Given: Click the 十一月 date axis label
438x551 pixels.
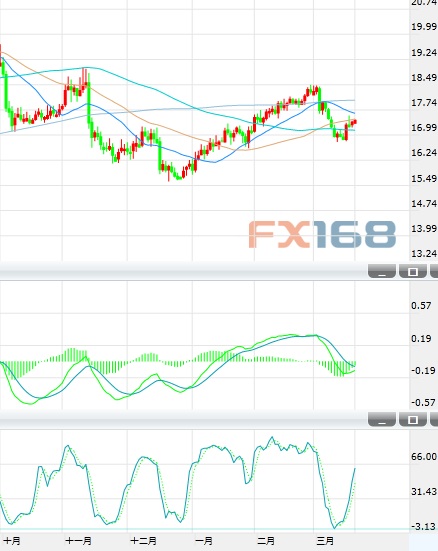Looking at the screenshot, I should coord(78,540).
